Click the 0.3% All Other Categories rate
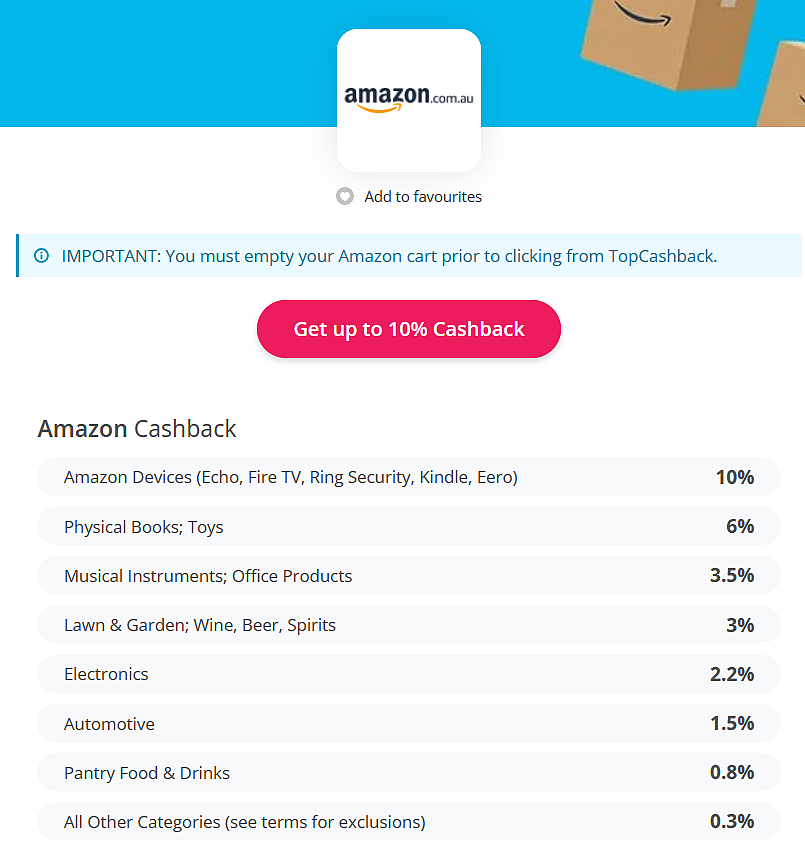Image resolution: width=805 pixels, height=857 pixels. (732, 821)
